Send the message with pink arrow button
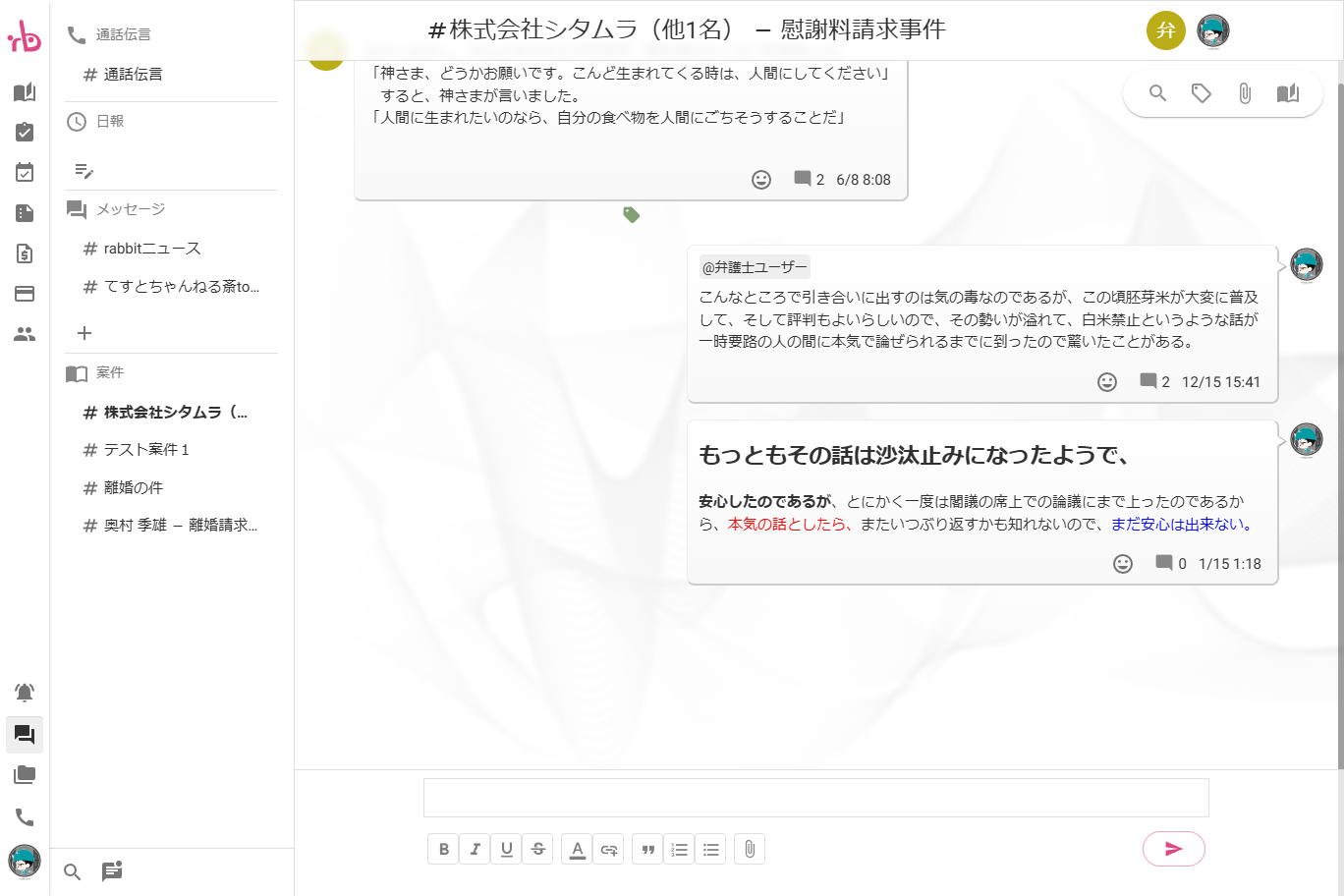 pyautogui.click(x=1173, y=849)
